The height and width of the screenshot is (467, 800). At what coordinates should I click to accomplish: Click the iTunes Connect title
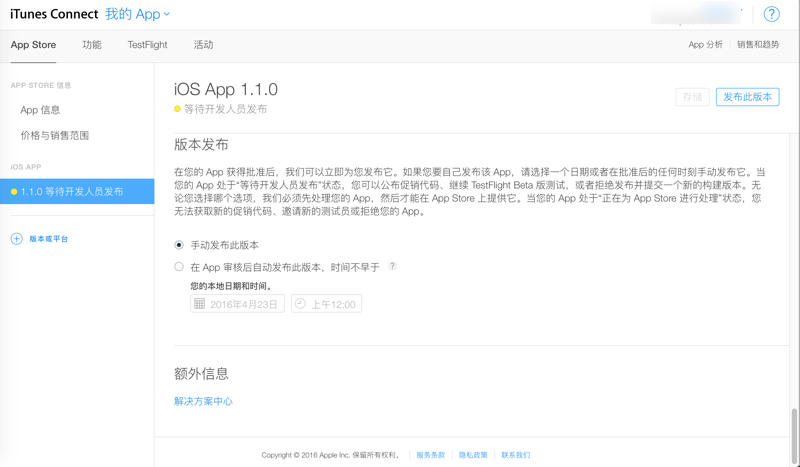[54, 14]
